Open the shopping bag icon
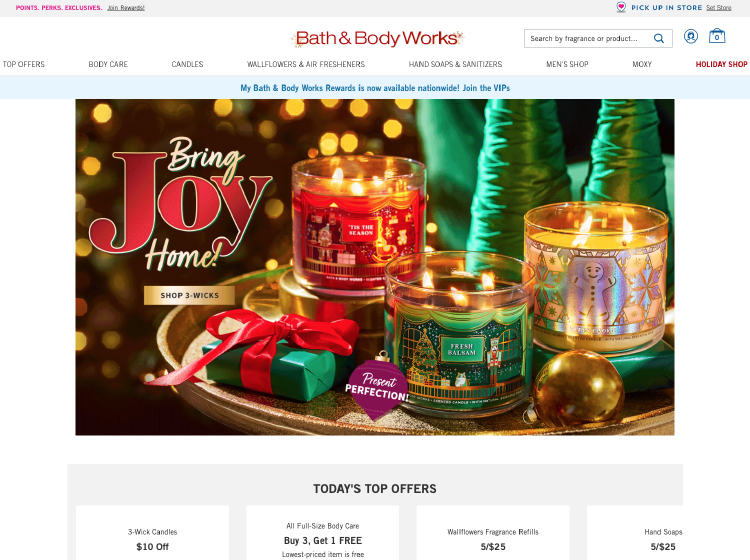 click(x=717, y=36)
